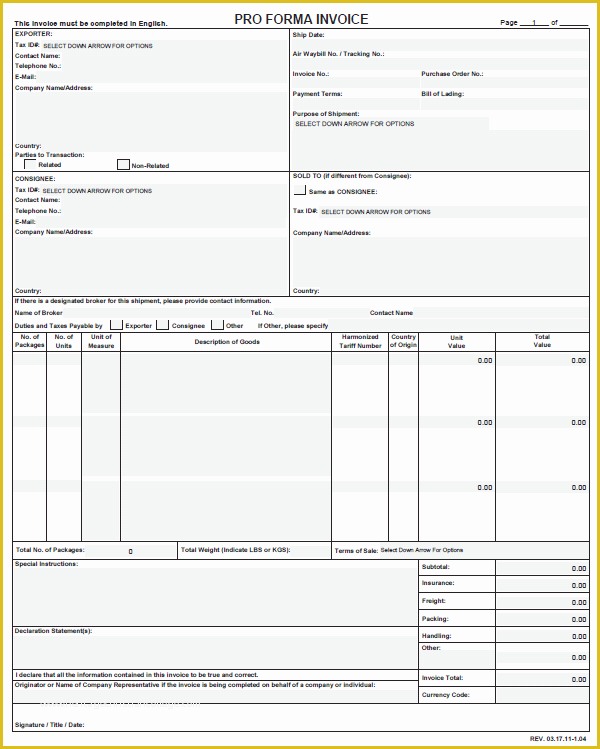Viewport: 600px width, 749px height.
Task: Click the Exporter E-Mail field
Action: 162,77
